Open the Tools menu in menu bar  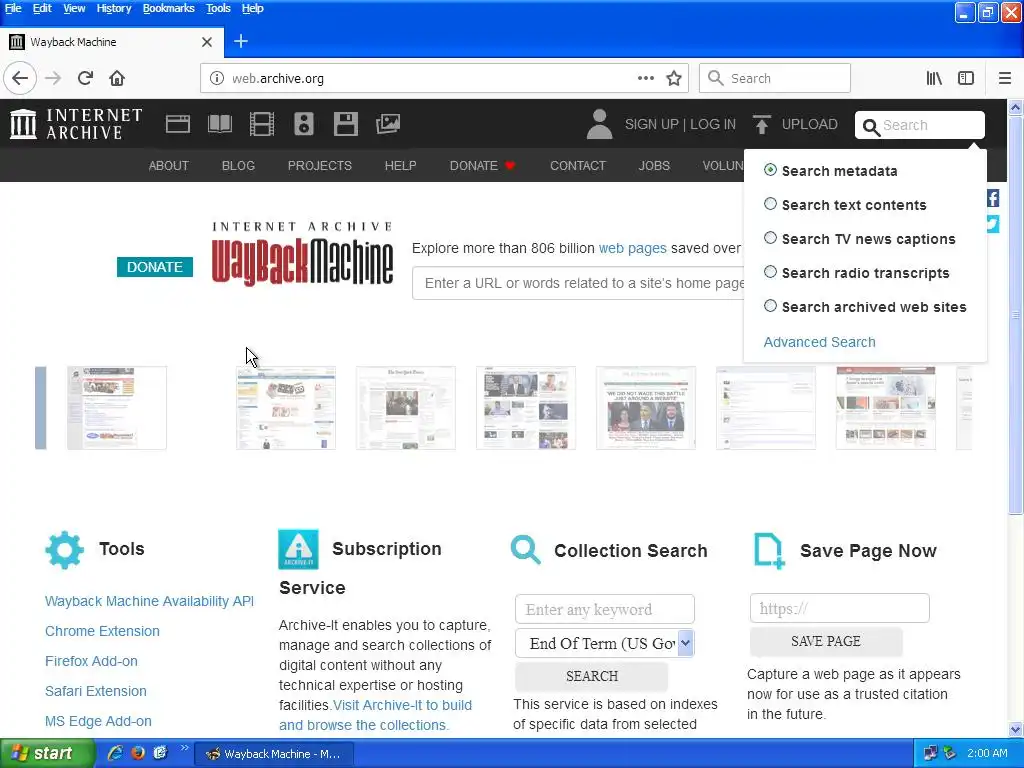218,8
